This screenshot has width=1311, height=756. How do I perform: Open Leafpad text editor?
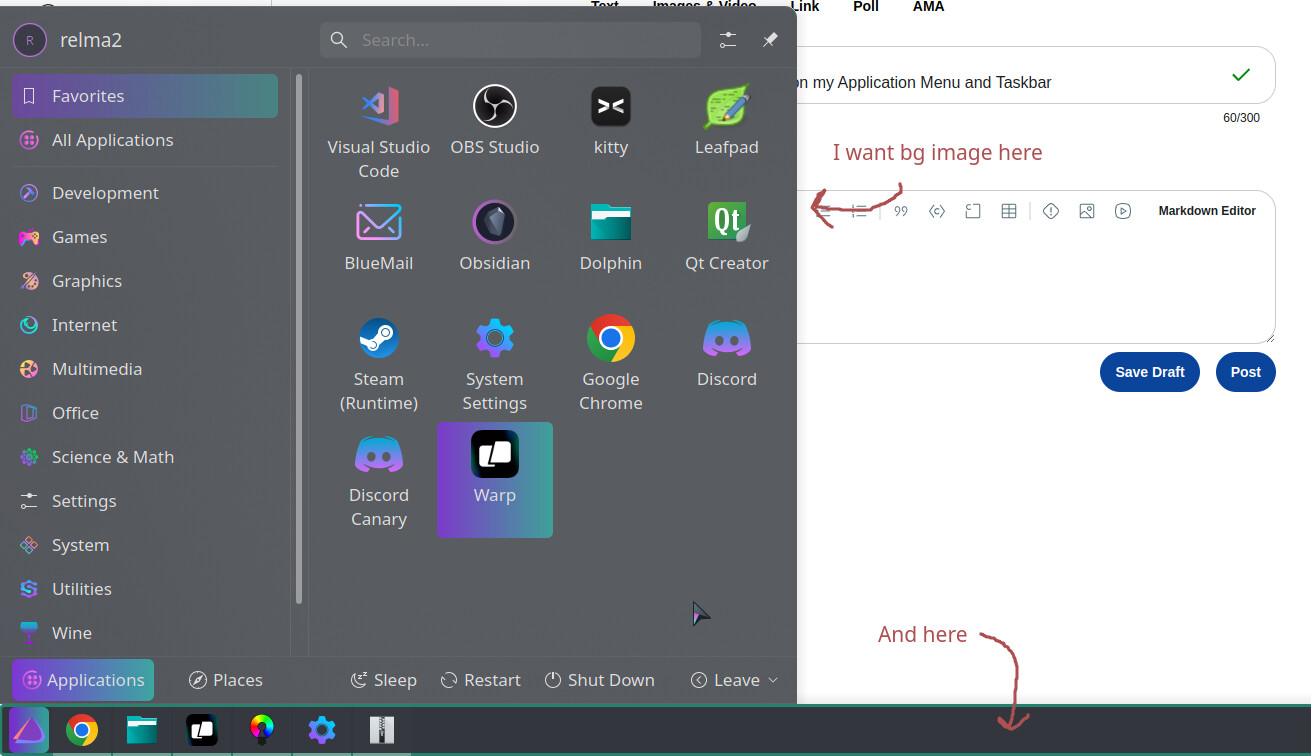click(727, 120)
